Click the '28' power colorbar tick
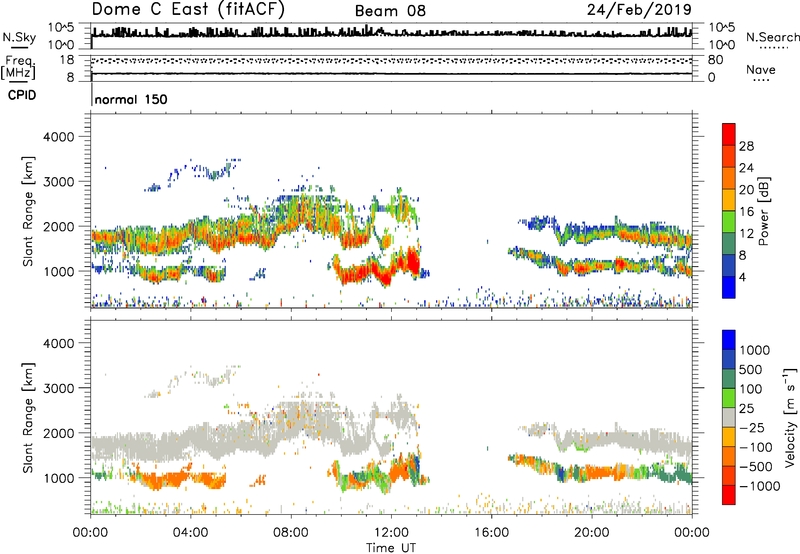 click(x=746, y=146)
